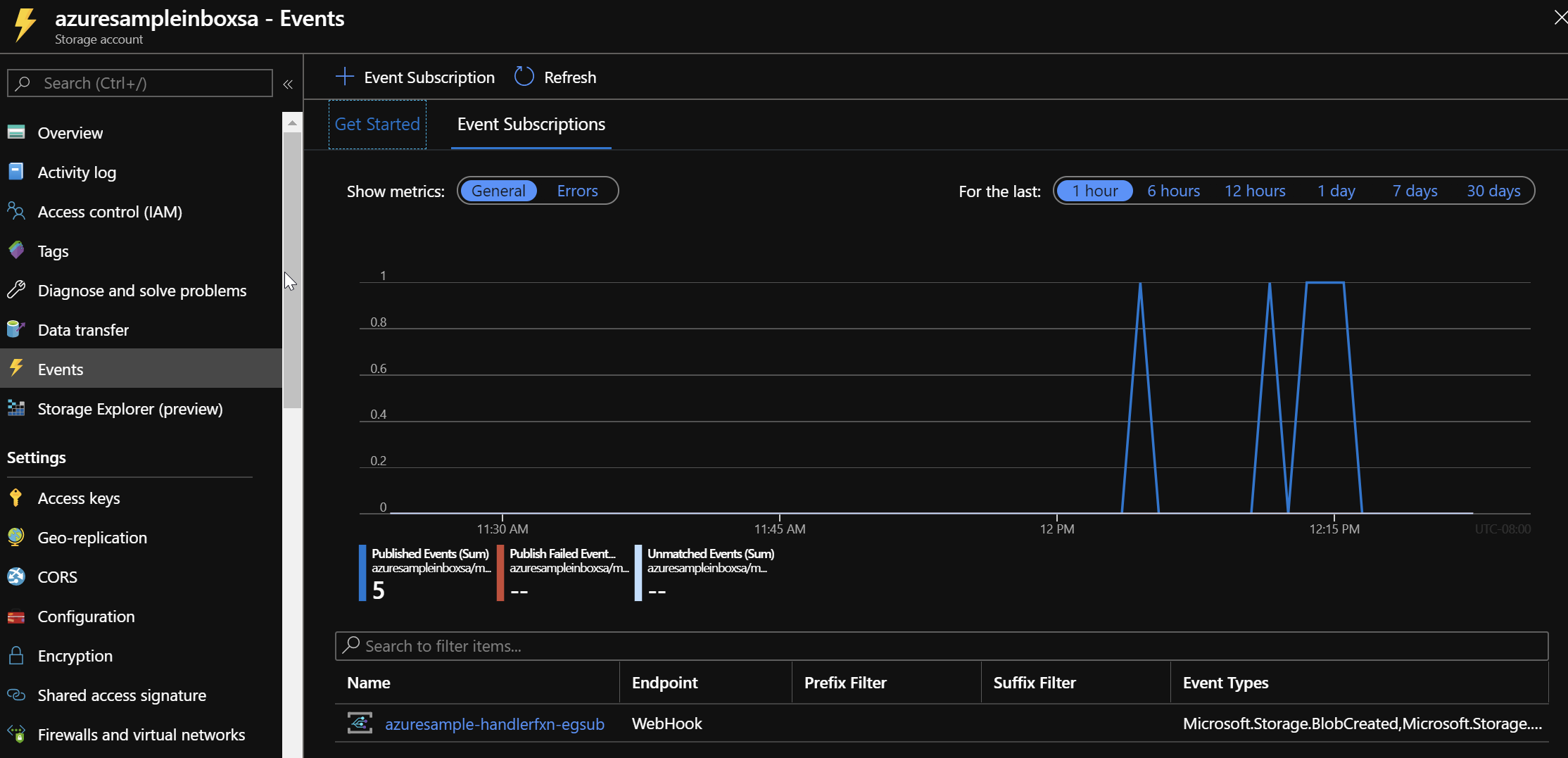The width and height of the screenshot is (1568, 758).
Task: Click the magnifier icon in filter box
Action: (x=351, y=645)
